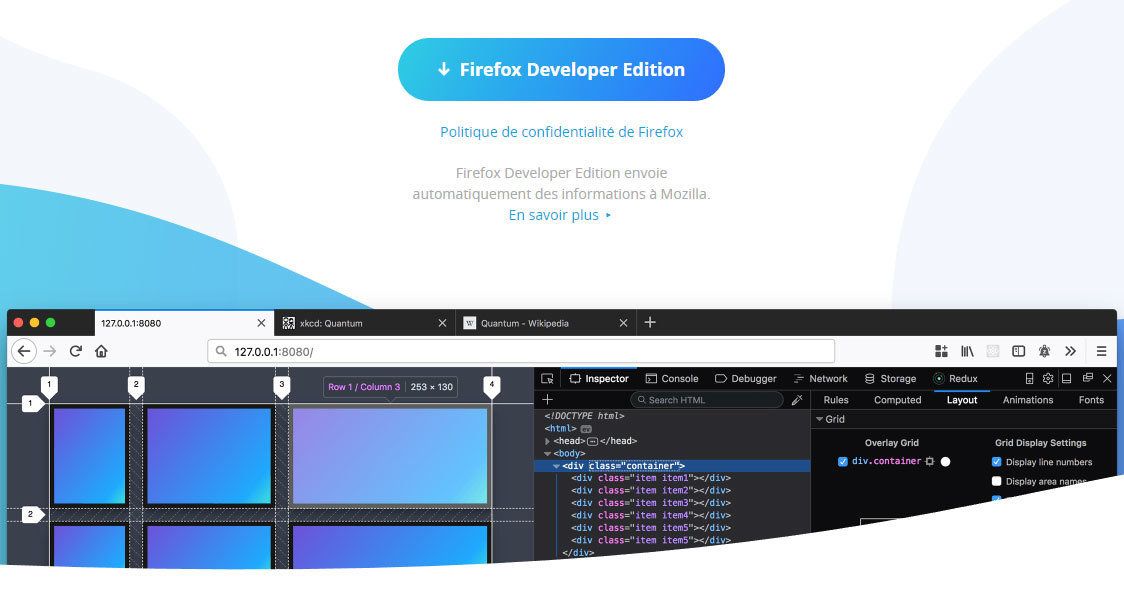Switch to the Quantum - Wikipedia tab
1124x592 pixels.
click(546, 323)
